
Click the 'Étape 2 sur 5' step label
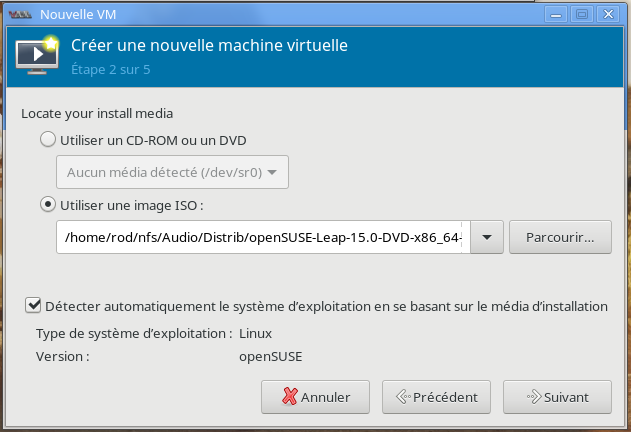pos(110,70)
